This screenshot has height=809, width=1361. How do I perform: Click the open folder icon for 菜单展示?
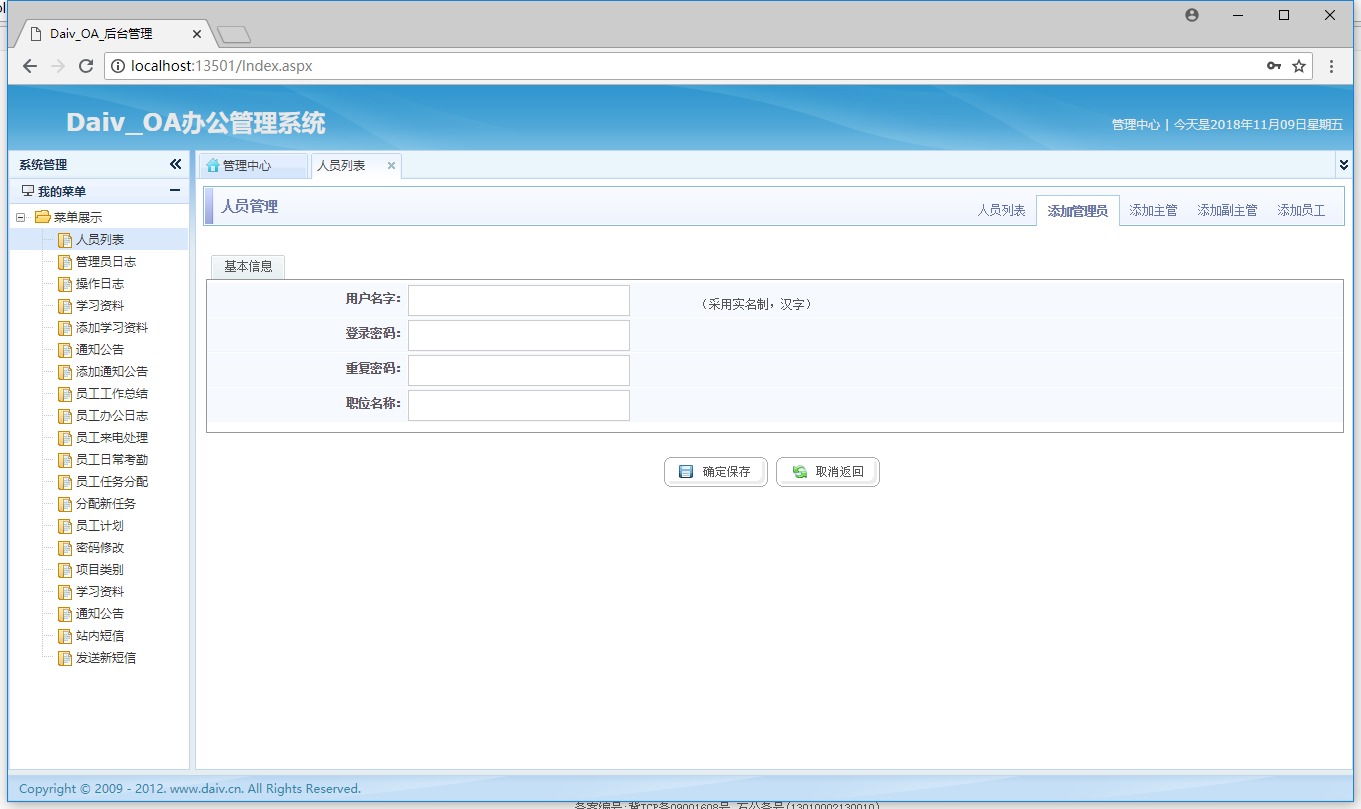point(43,217)
